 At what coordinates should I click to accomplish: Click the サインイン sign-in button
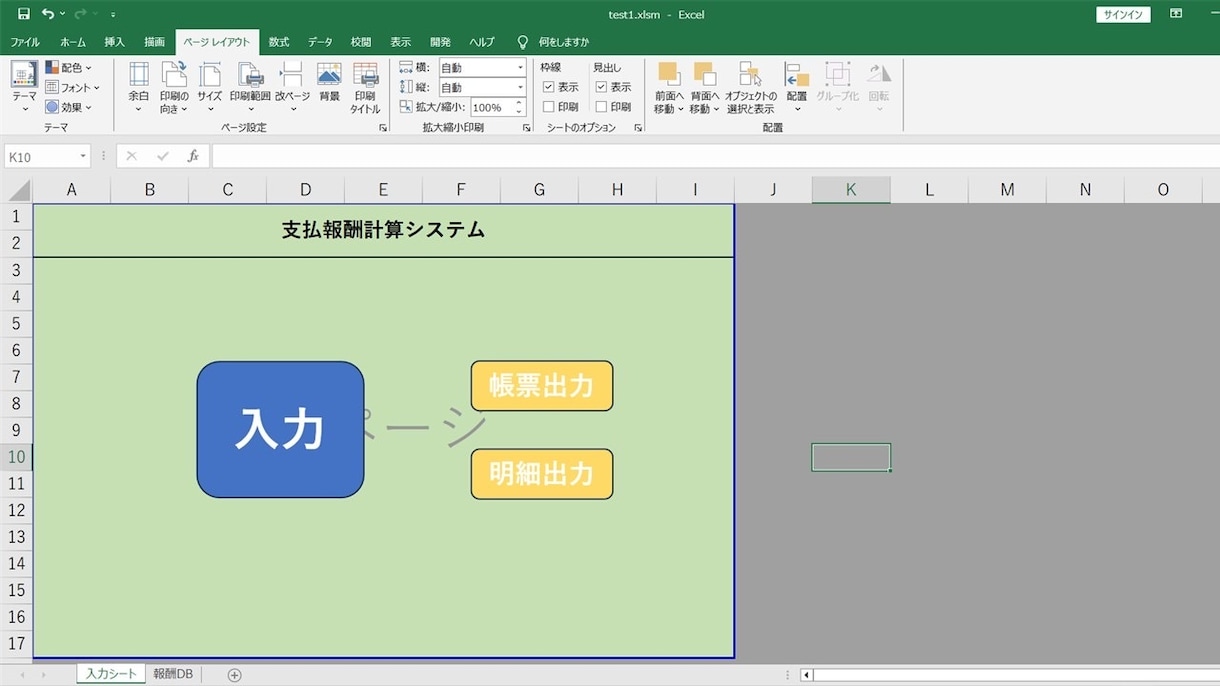[1123, 15]
